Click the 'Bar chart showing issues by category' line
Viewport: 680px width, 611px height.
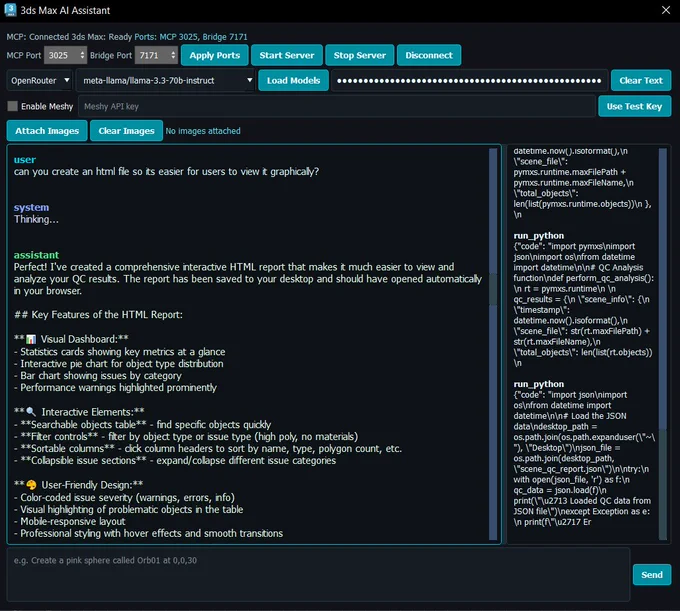(x=98, y=376)
